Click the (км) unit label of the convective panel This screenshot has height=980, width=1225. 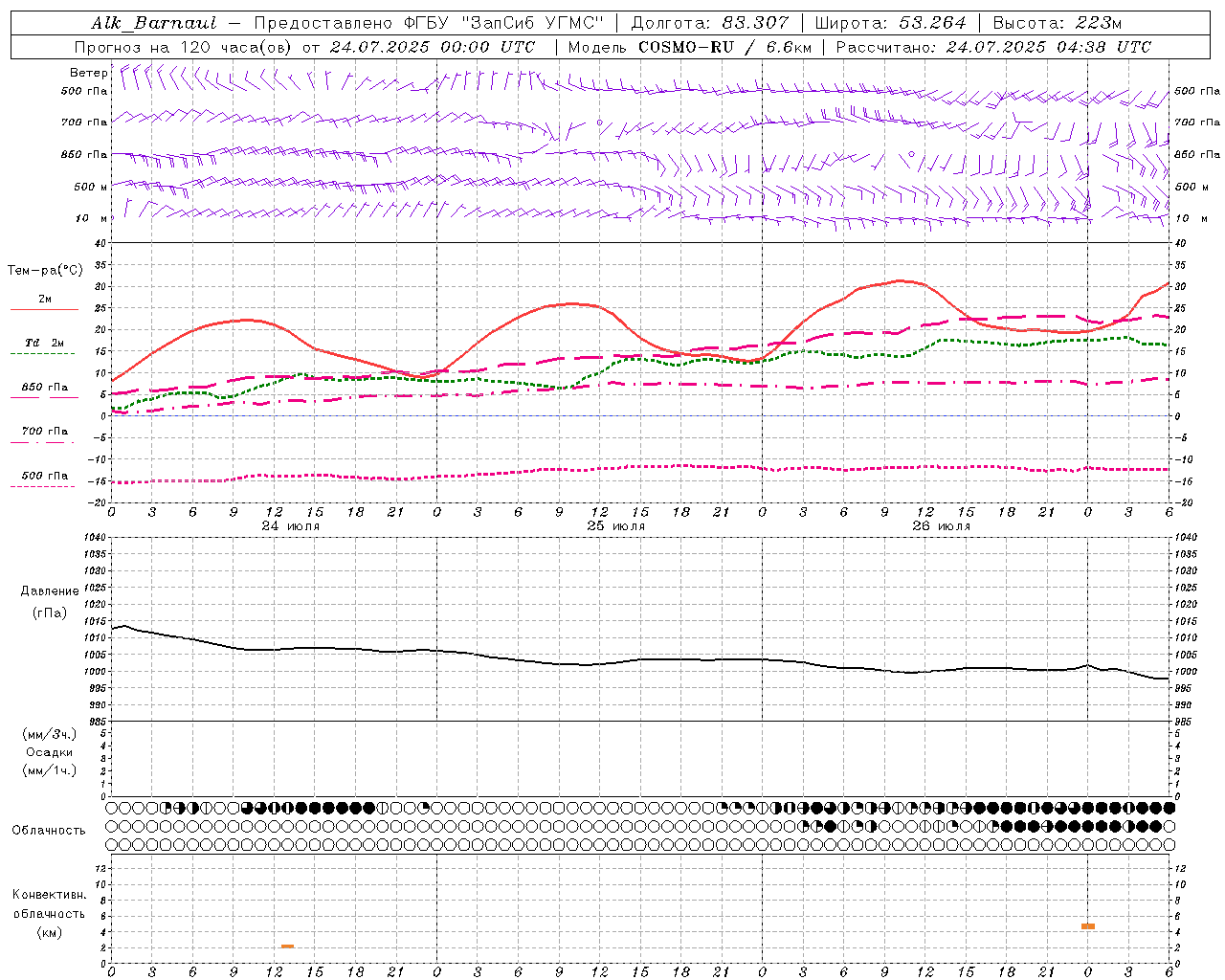(x=49, y=933)
